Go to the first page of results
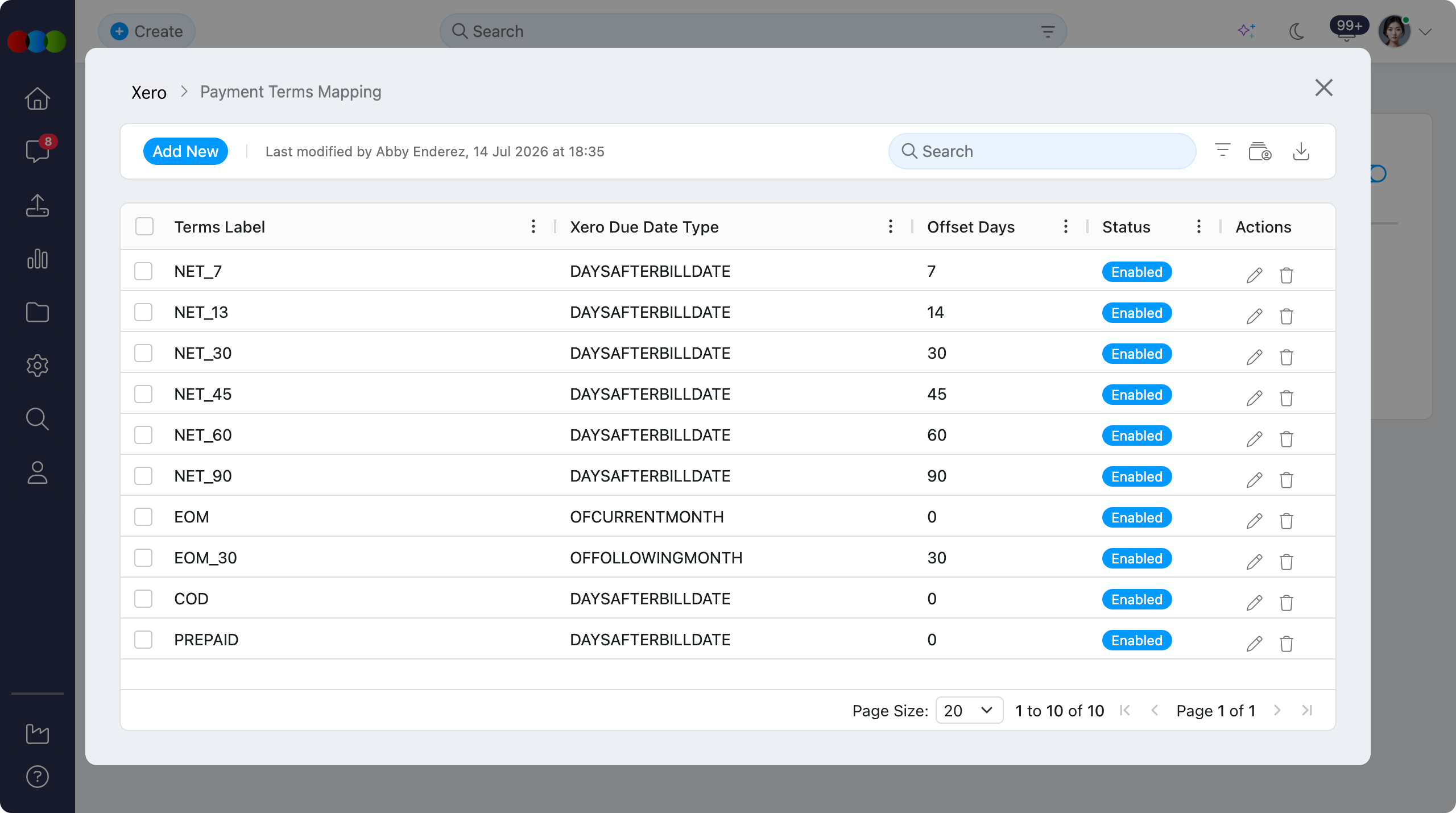This screenshot has width=1456, height=813. pos(1125,710)
